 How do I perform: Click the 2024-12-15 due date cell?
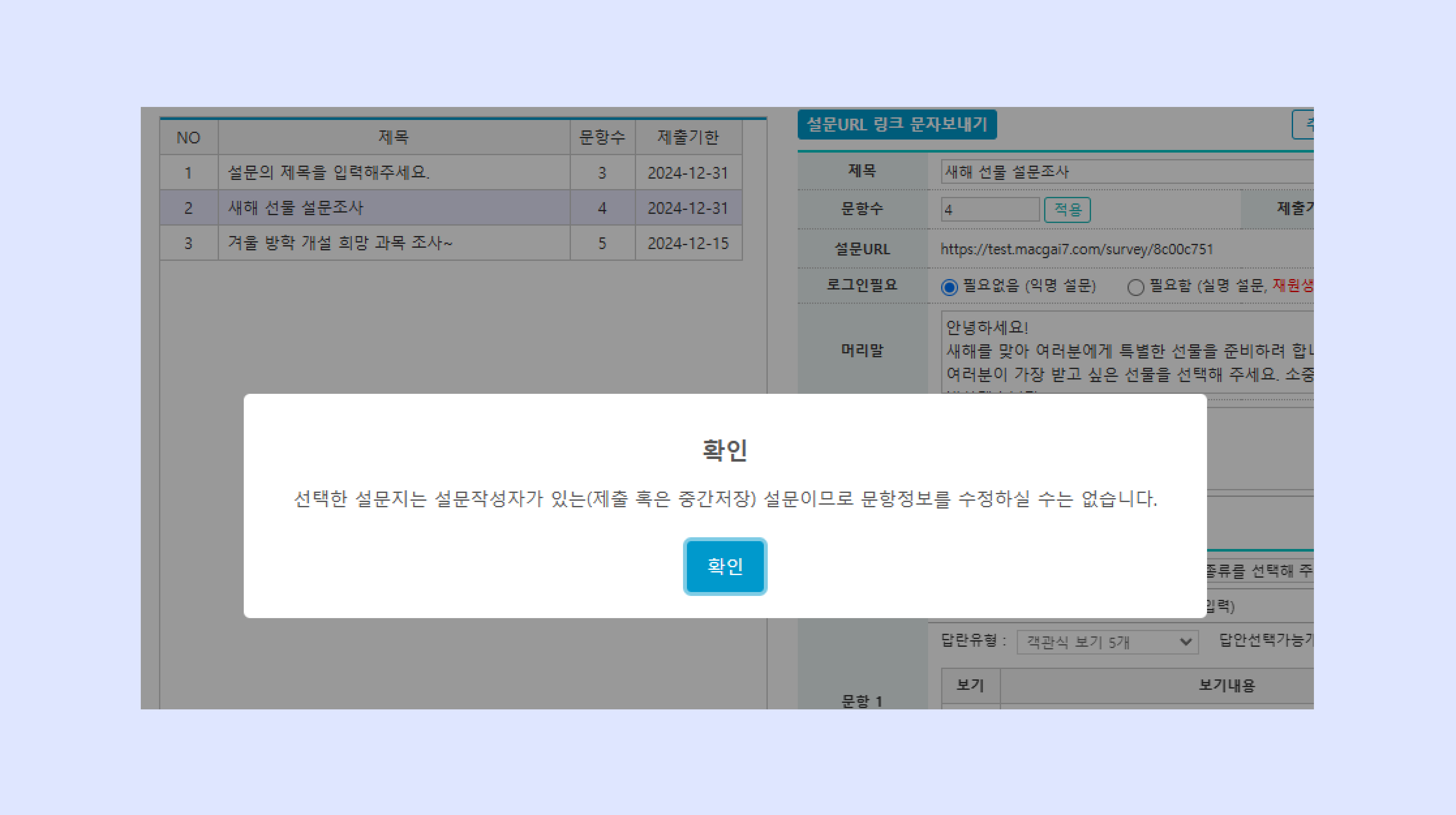click(687, 243)
